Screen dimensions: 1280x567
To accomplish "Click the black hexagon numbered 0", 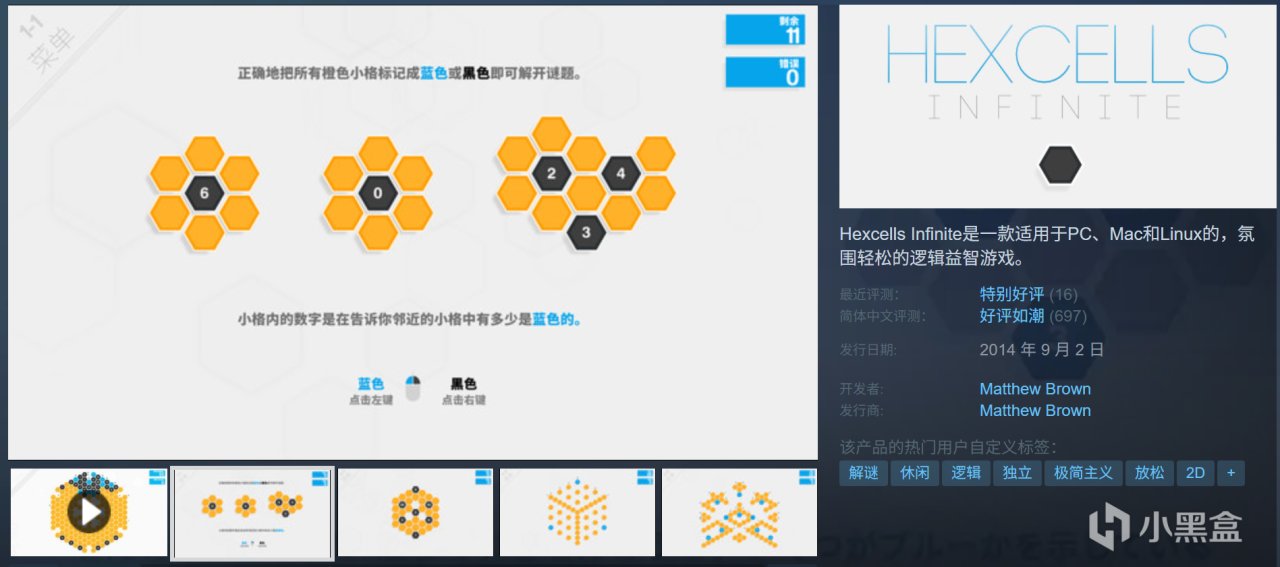I will coord(378,193).
